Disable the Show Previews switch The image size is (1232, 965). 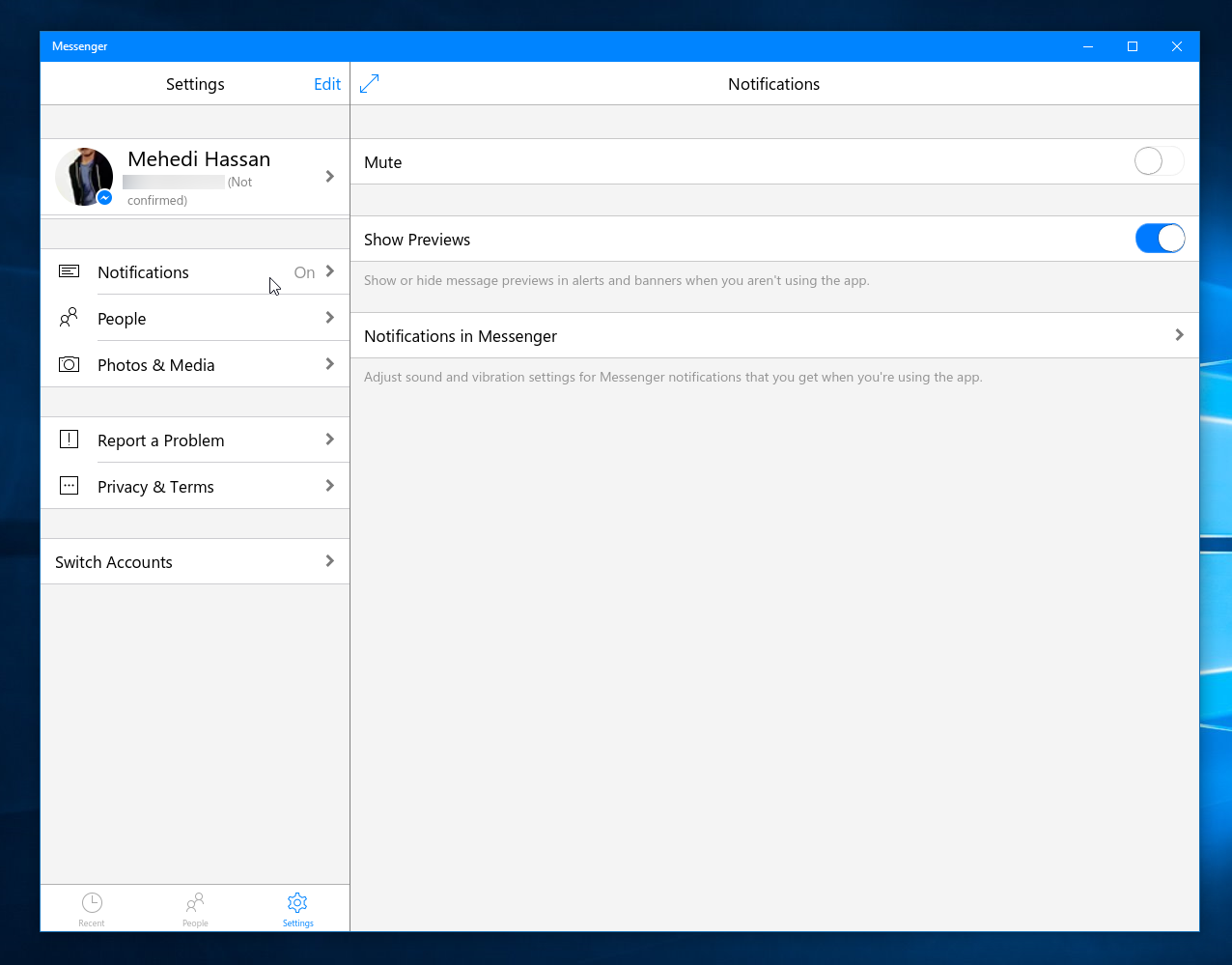1160,239
